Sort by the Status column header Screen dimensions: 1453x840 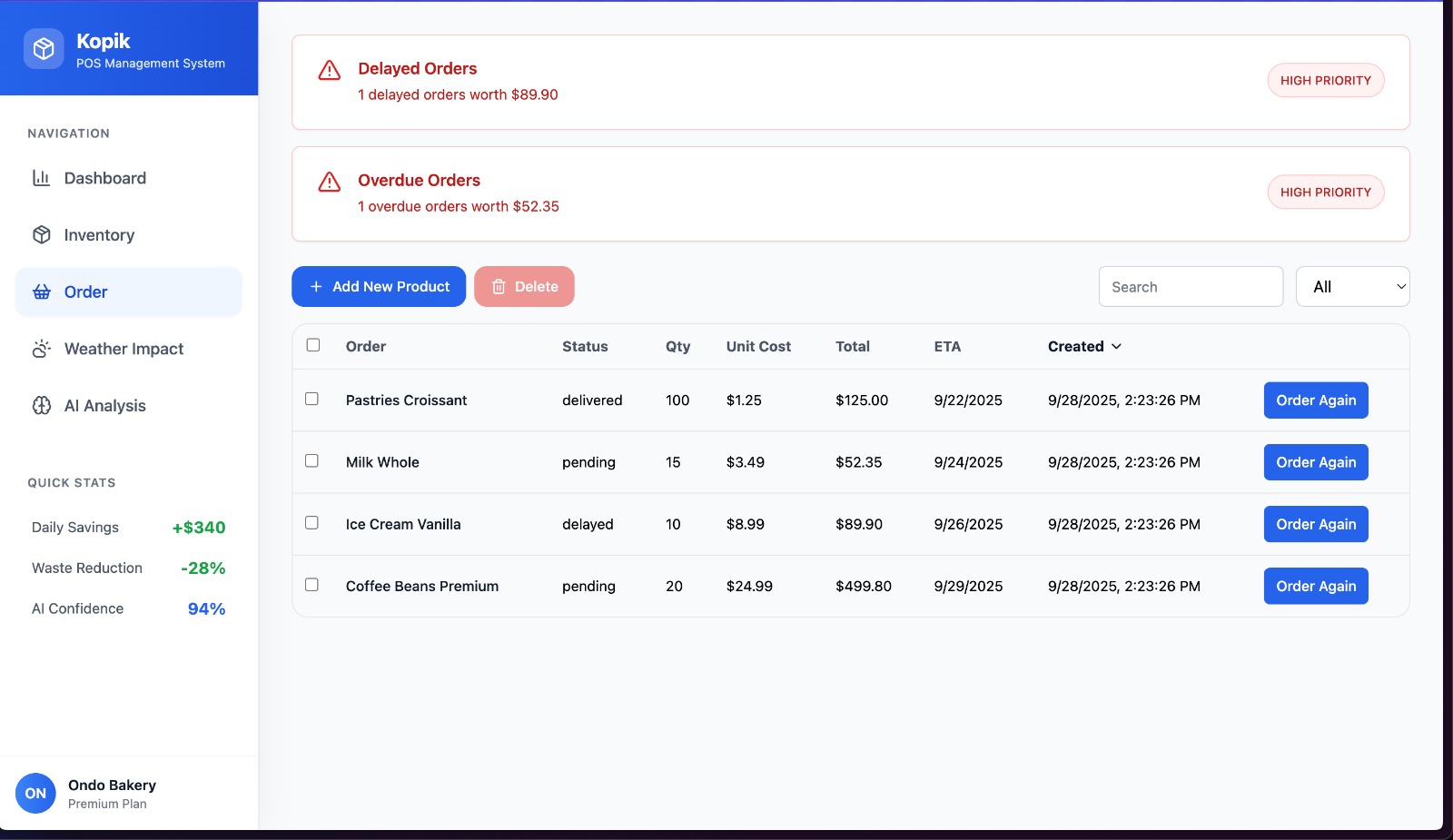click(585, 347)
